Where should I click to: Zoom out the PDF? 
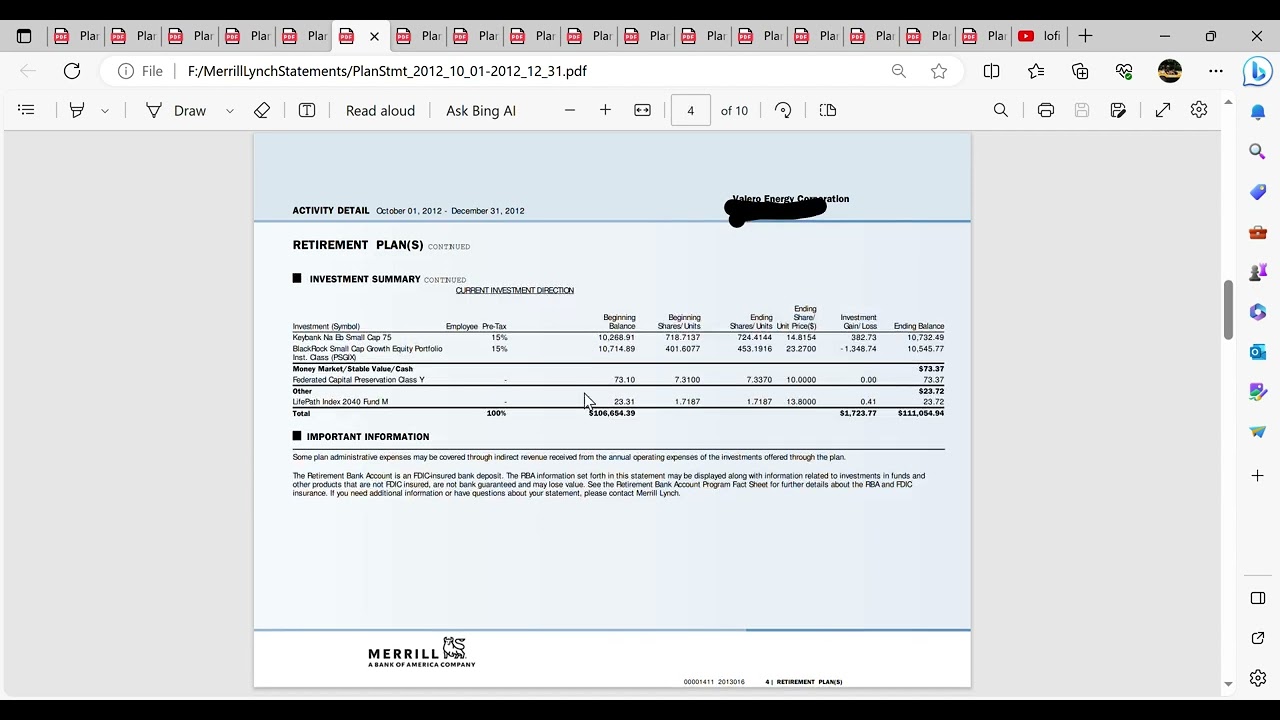(x=570, y=110)
